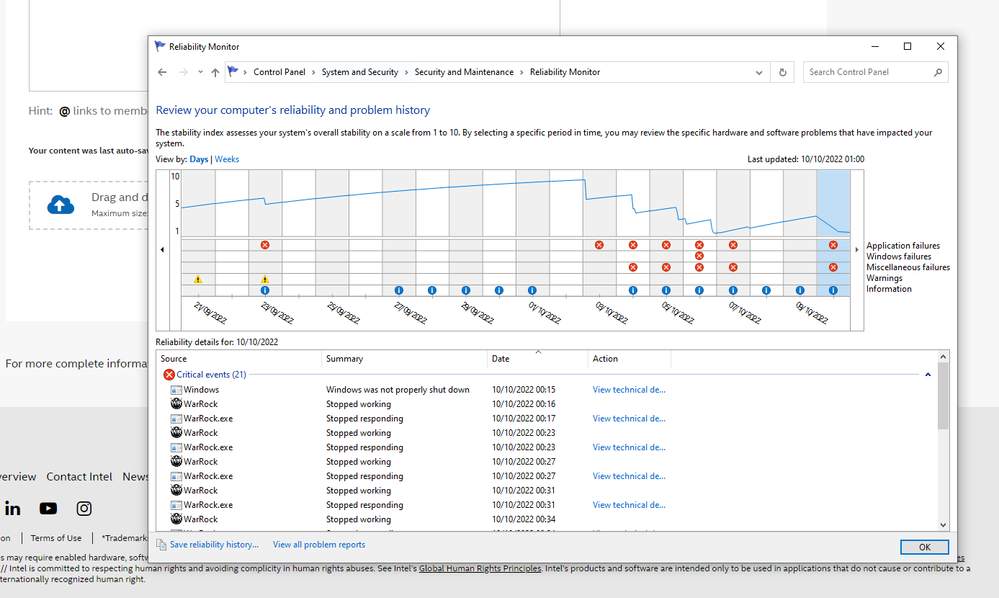The image size is (999, 598).
Task: Open Save reliability history link
Action: (214, 545)
